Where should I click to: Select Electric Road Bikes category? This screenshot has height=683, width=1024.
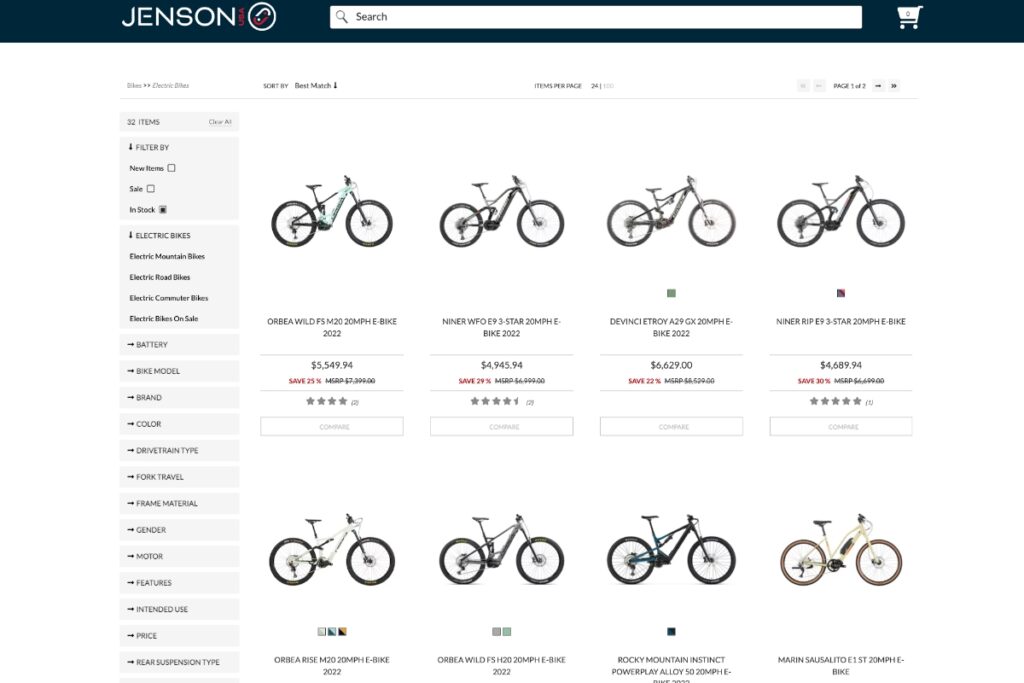click(x=159, y=277)
